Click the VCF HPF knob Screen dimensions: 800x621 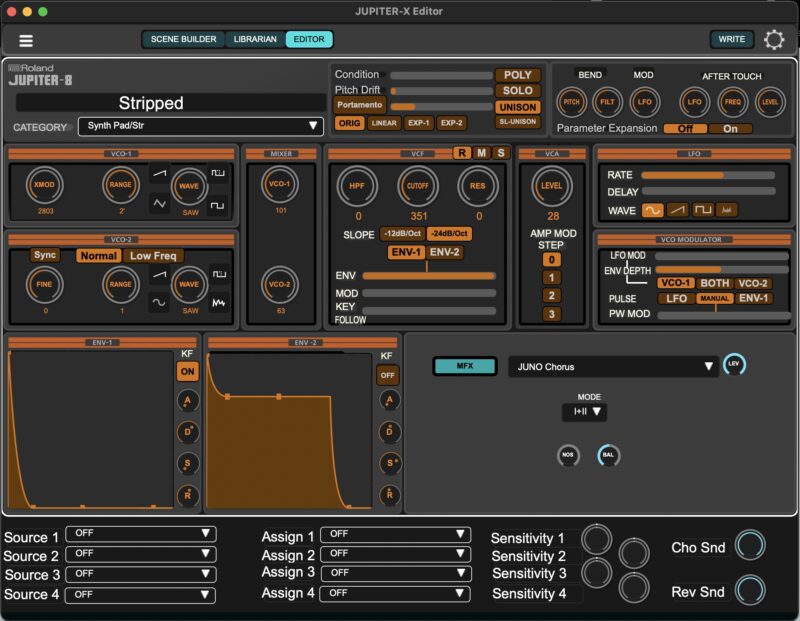coord(357,186)
